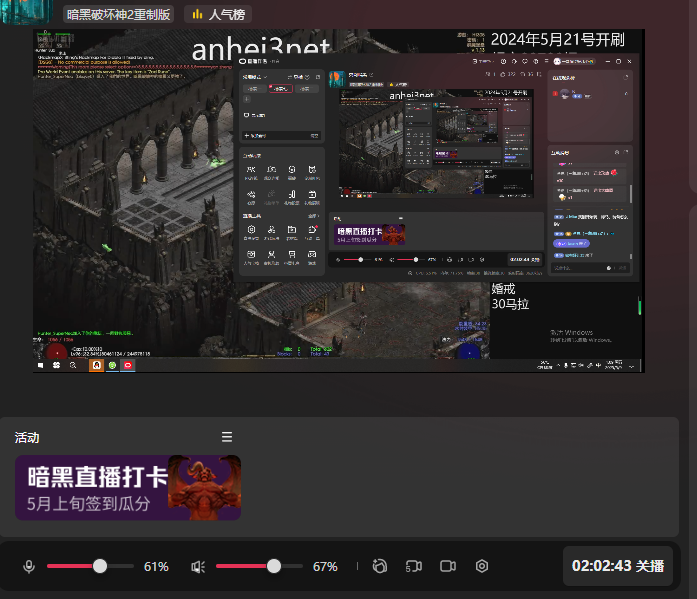Image resolution: width=697 pixels, height=599 pixels.
Task: Click the red app icon in the previewed taskbar
Action: (128, 365)
